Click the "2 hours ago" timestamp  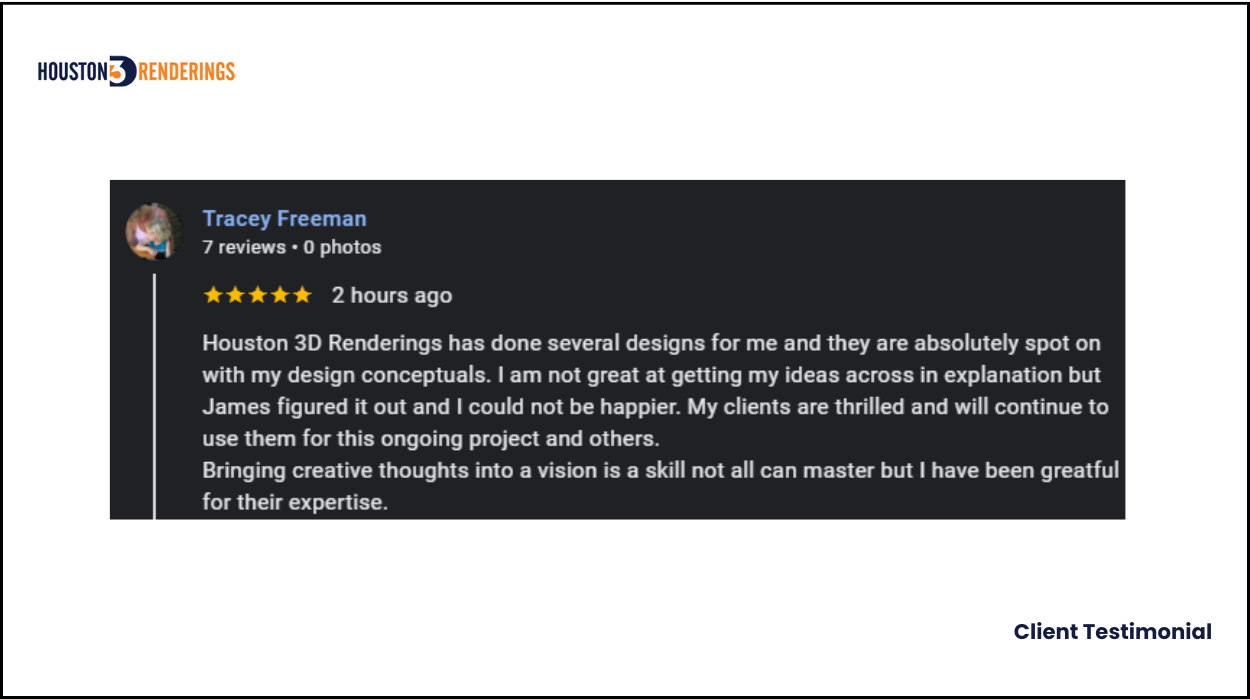click(392, 295)
